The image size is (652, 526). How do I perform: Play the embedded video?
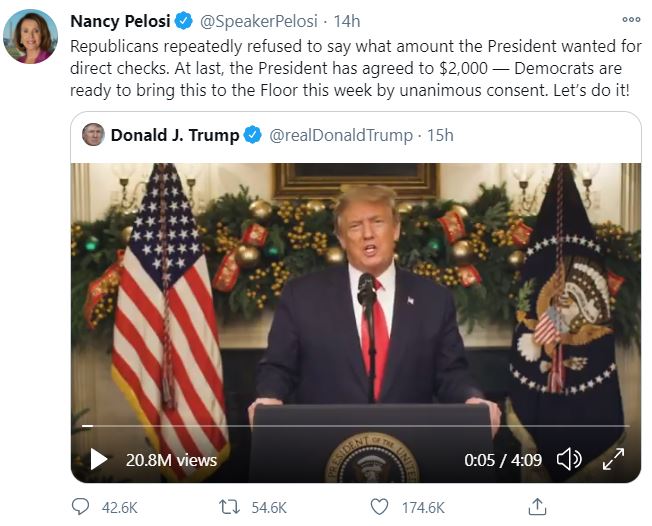(x=98, y=459)
